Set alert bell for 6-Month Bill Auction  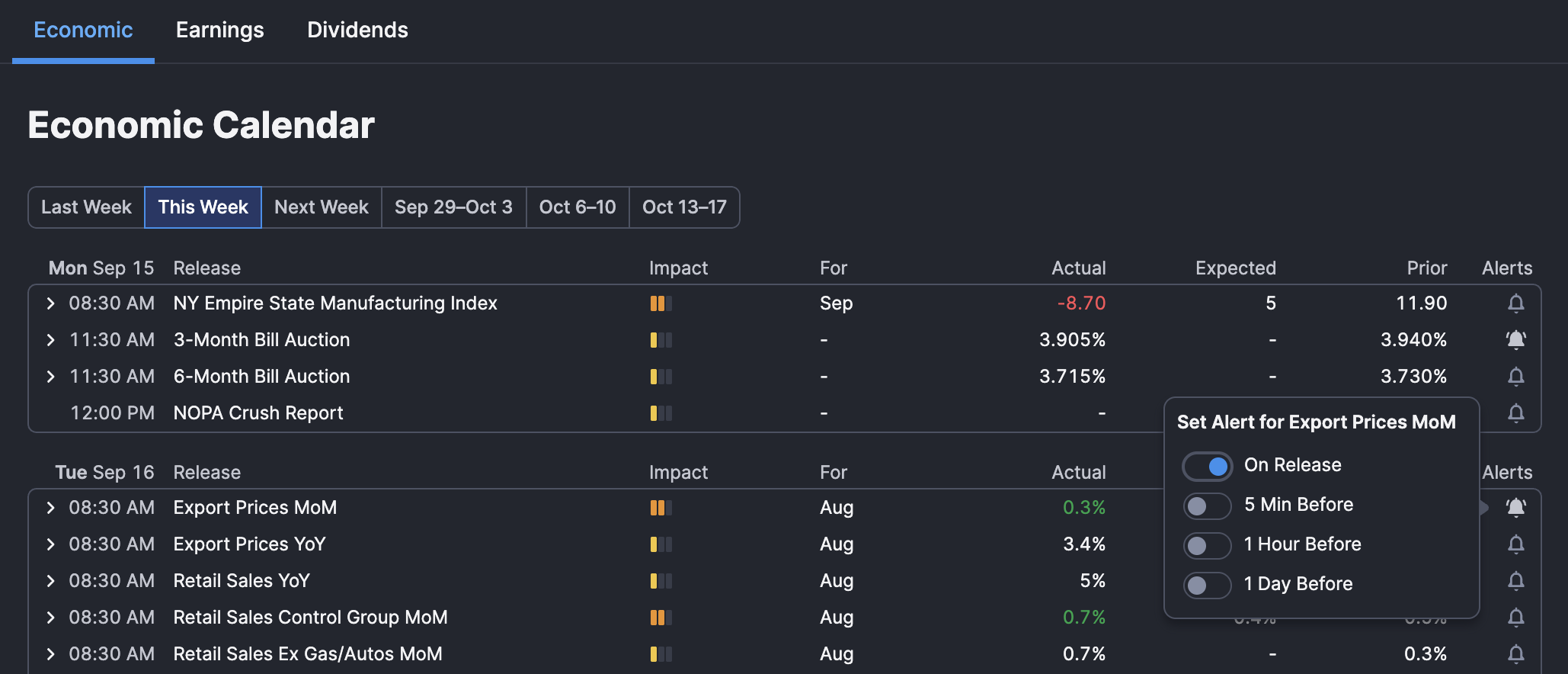coord(1515,377)
